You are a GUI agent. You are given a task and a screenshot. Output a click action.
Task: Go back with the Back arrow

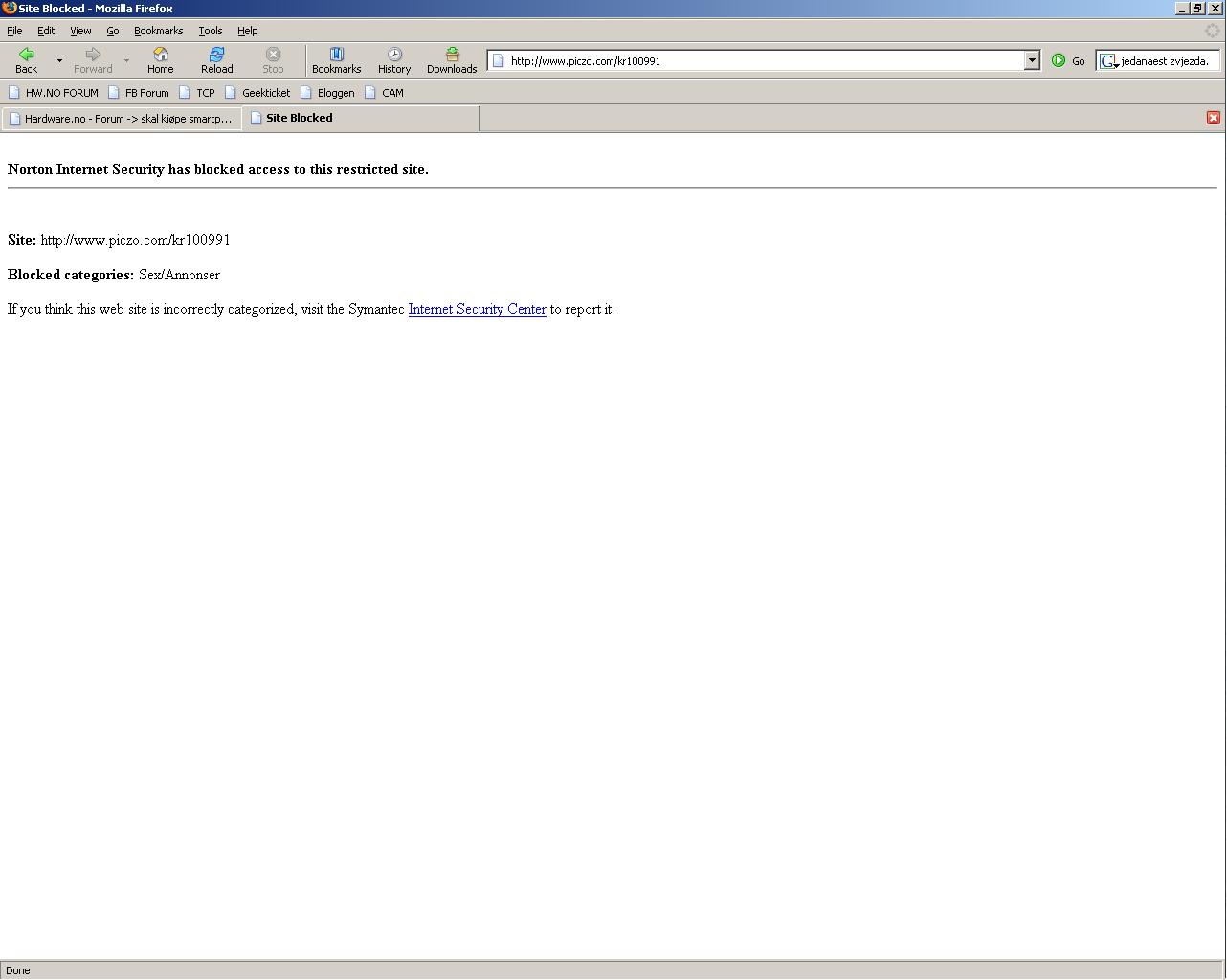(26, 60)
